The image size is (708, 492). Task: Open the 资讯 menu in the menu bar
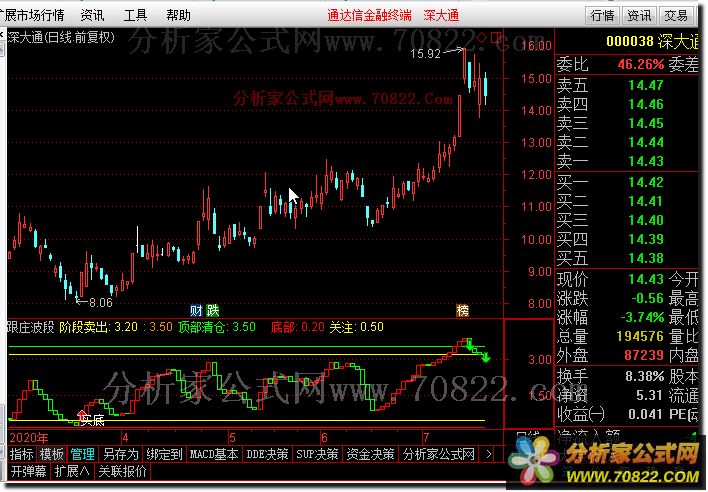93,15
